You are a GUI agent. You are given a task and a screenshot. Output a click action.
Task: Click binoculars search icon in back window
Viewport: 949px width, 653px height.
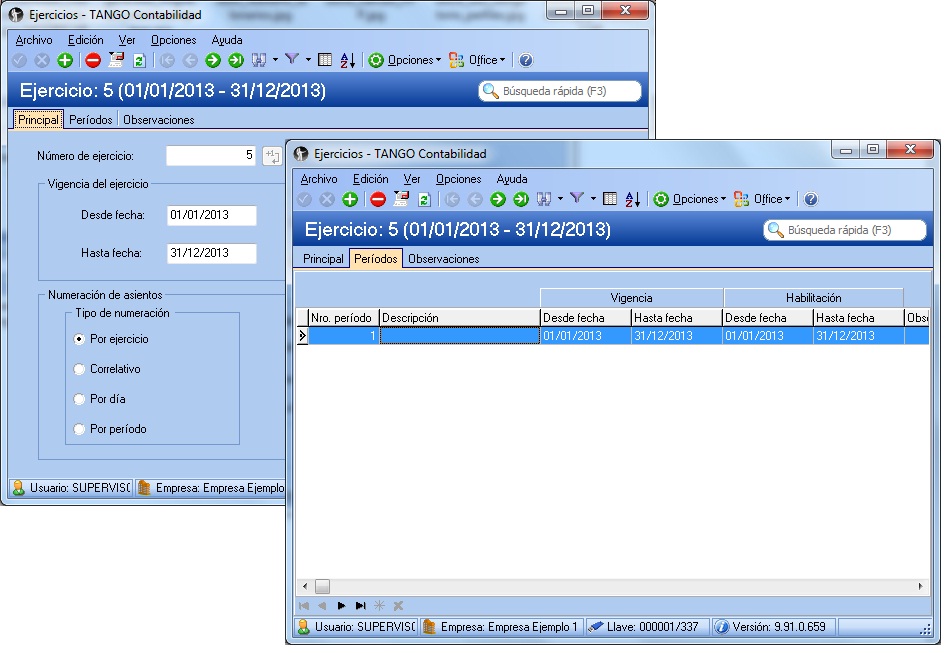tap(259, 60)
